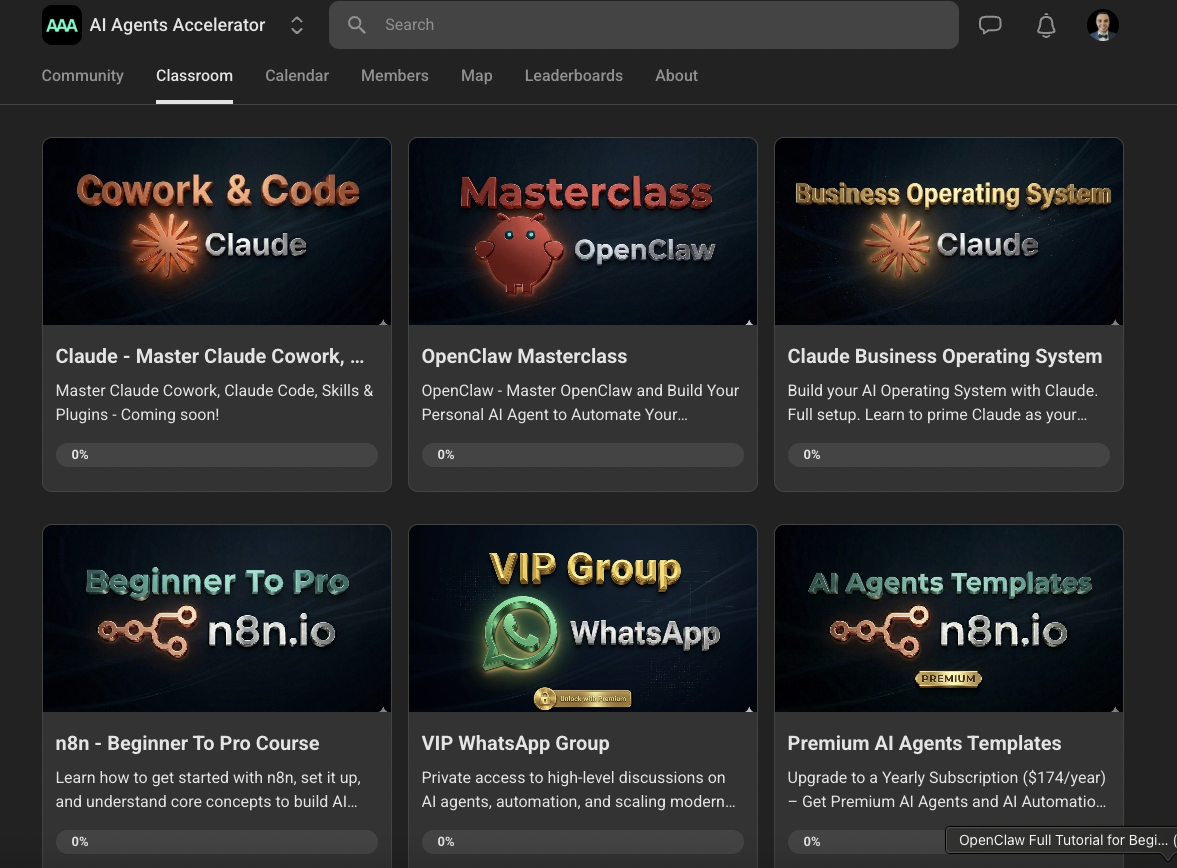
Task: Click the PREMIUM badge on AI Agents Templates
Action: (948, 678)
